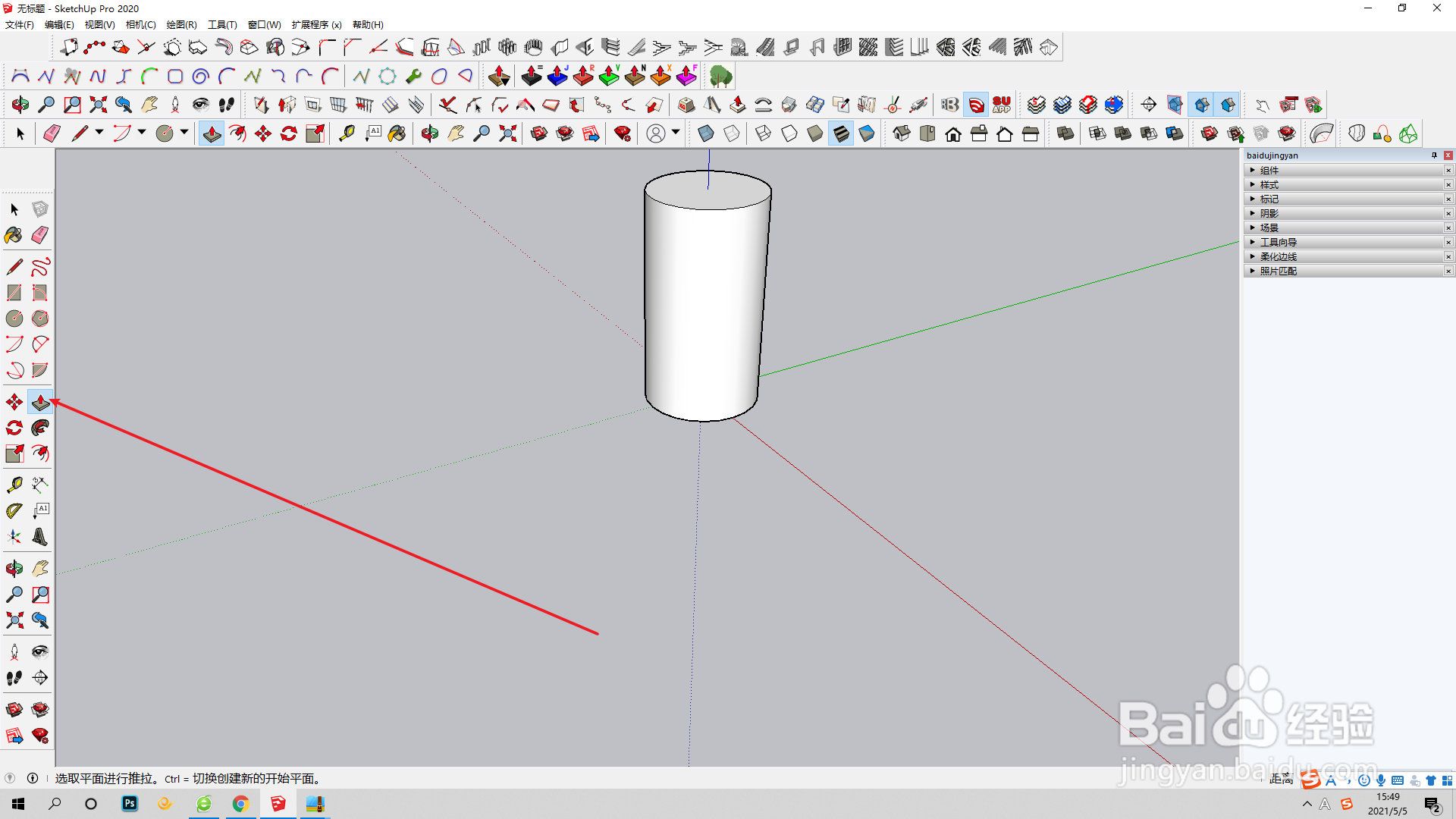
Task: Pin the baidujingyan tray
Action: (1434, 155)
